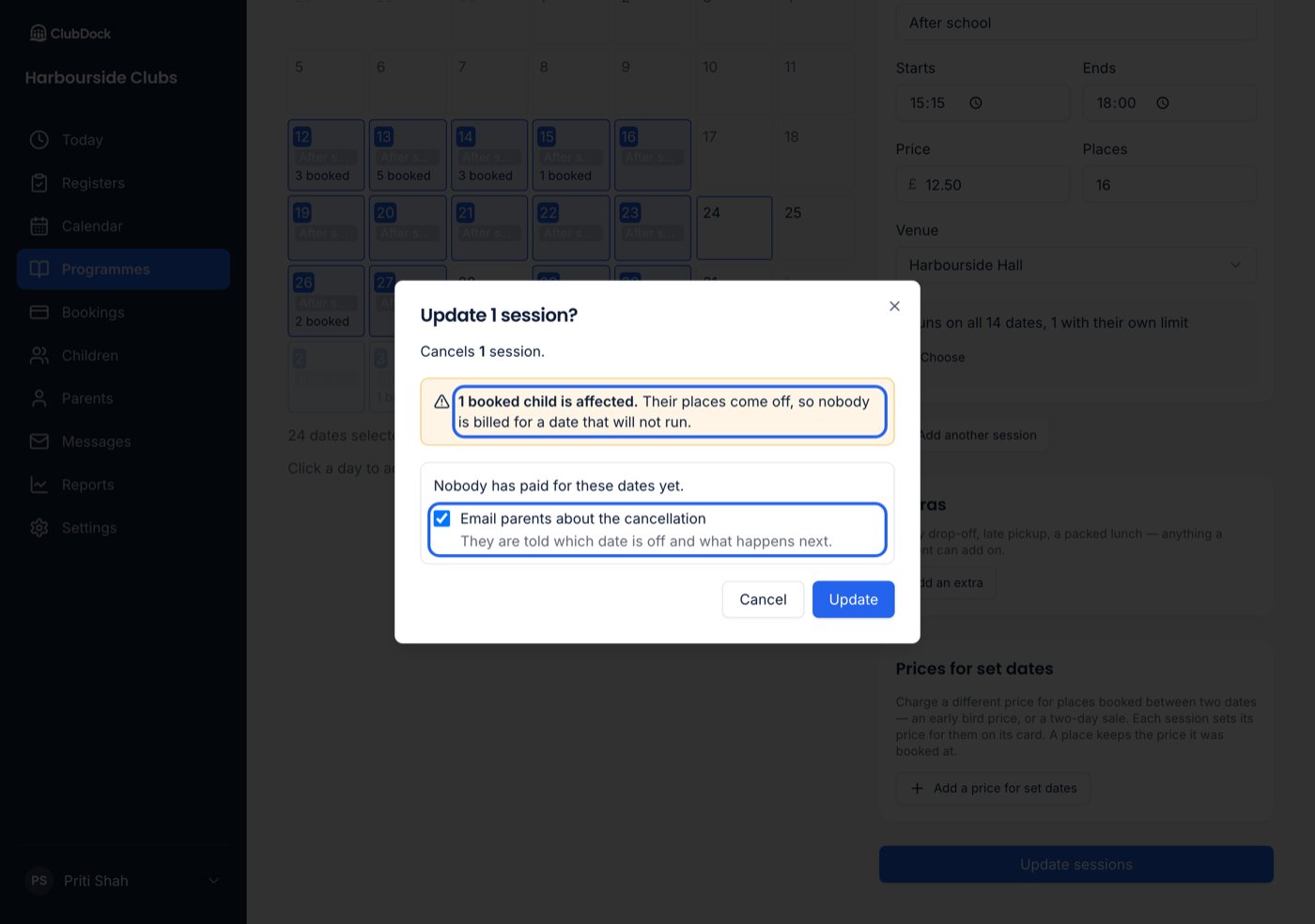This screenshot has width=1315, height=924.
Task: Click the Harbourside Clubs heading
Action: click(101, 78)
